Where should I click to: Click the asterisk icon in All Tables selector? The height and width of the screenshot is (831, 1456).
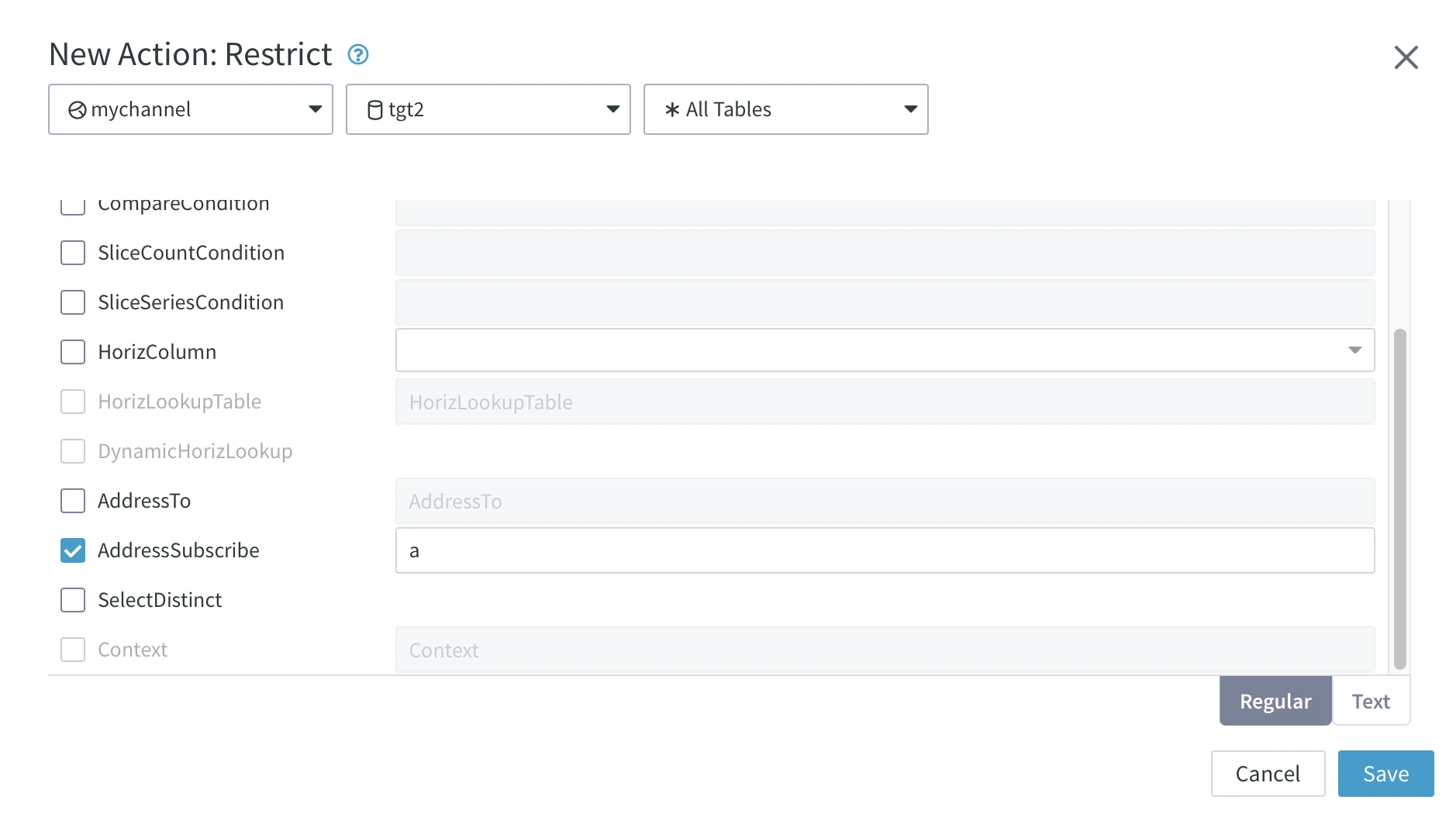(x=671, y=109)
